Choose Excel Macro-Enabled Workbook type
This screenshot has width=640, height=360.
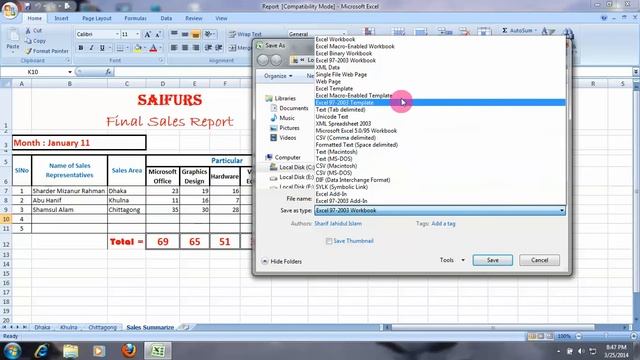[440, 47]
